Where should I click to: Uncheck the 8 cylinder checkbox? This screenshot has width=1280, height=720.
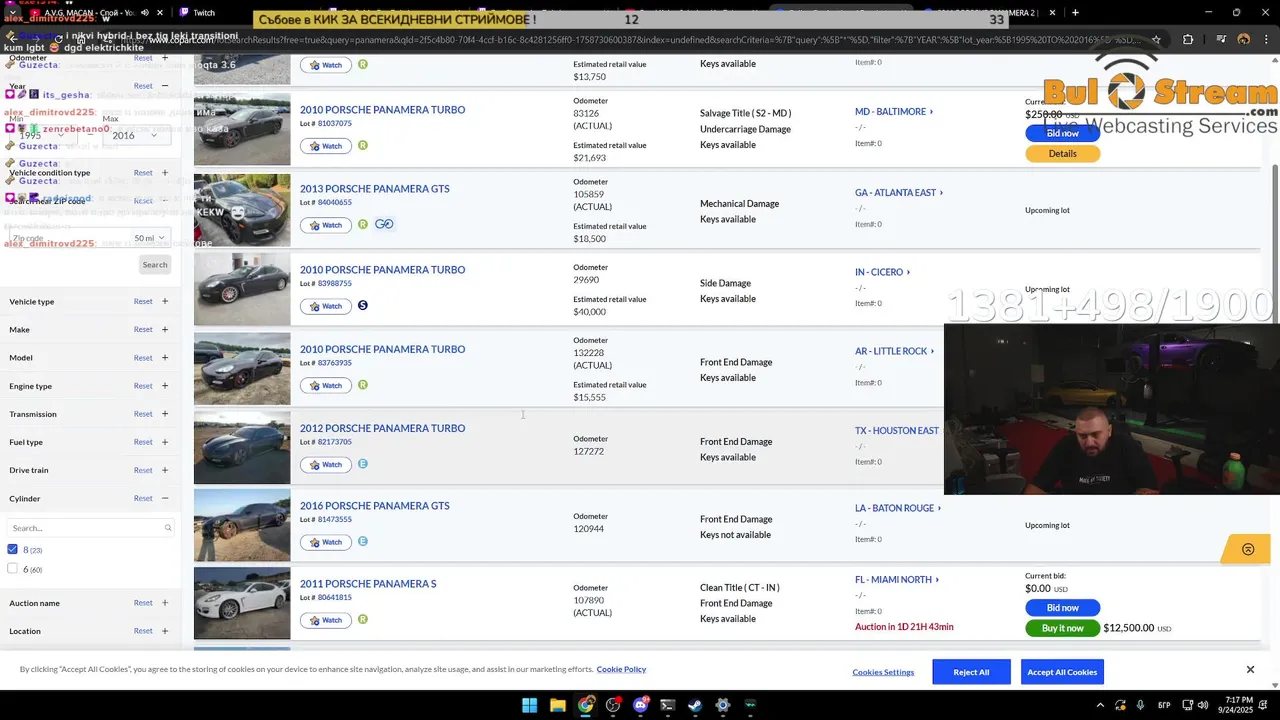tap(12, 549)
